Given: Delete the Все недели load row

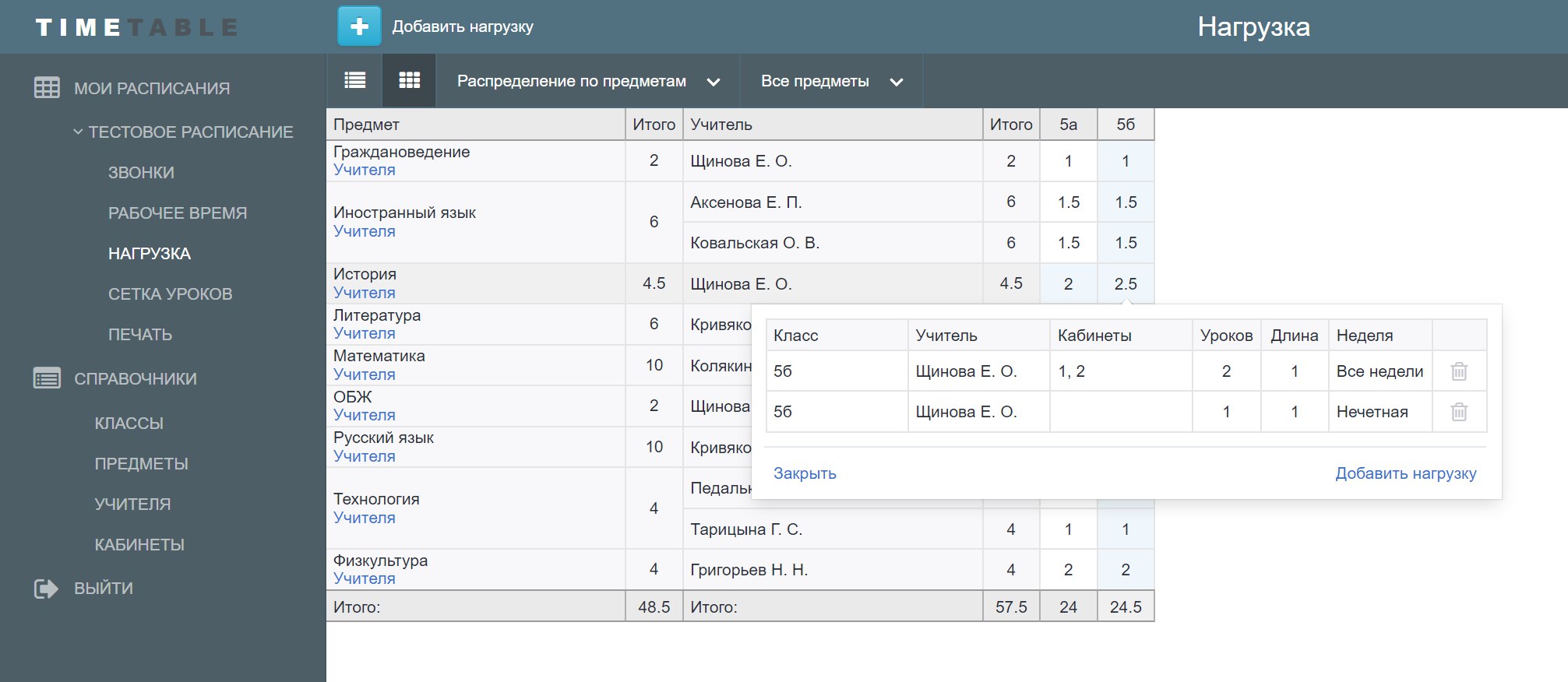Looking at the screenshot, I should click(x=1459, y=371).
